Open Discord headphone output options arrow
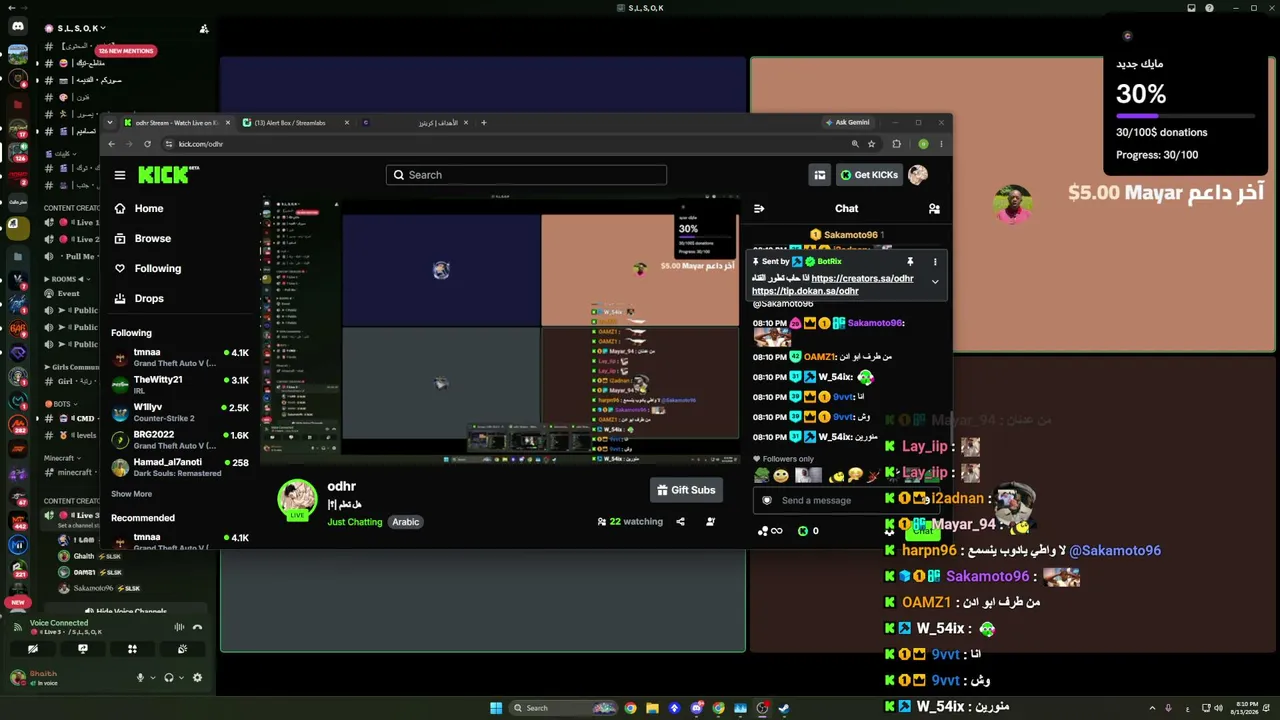The width and height of the screenshot is (1280, 720). 182,678
